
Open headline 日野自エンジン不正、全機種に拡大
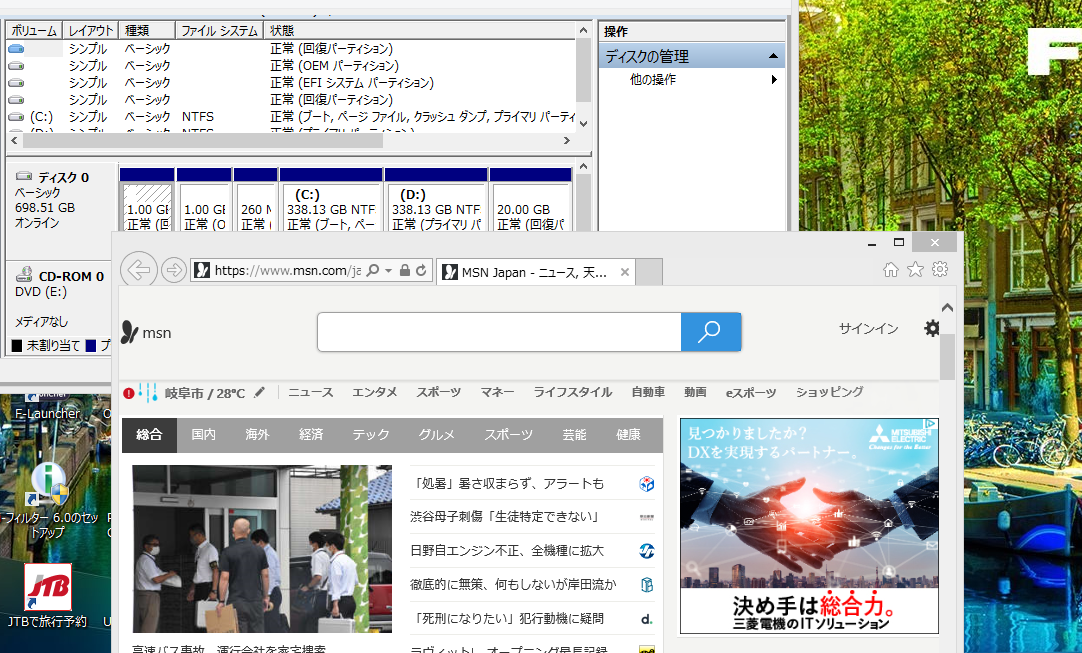(507, 551)
